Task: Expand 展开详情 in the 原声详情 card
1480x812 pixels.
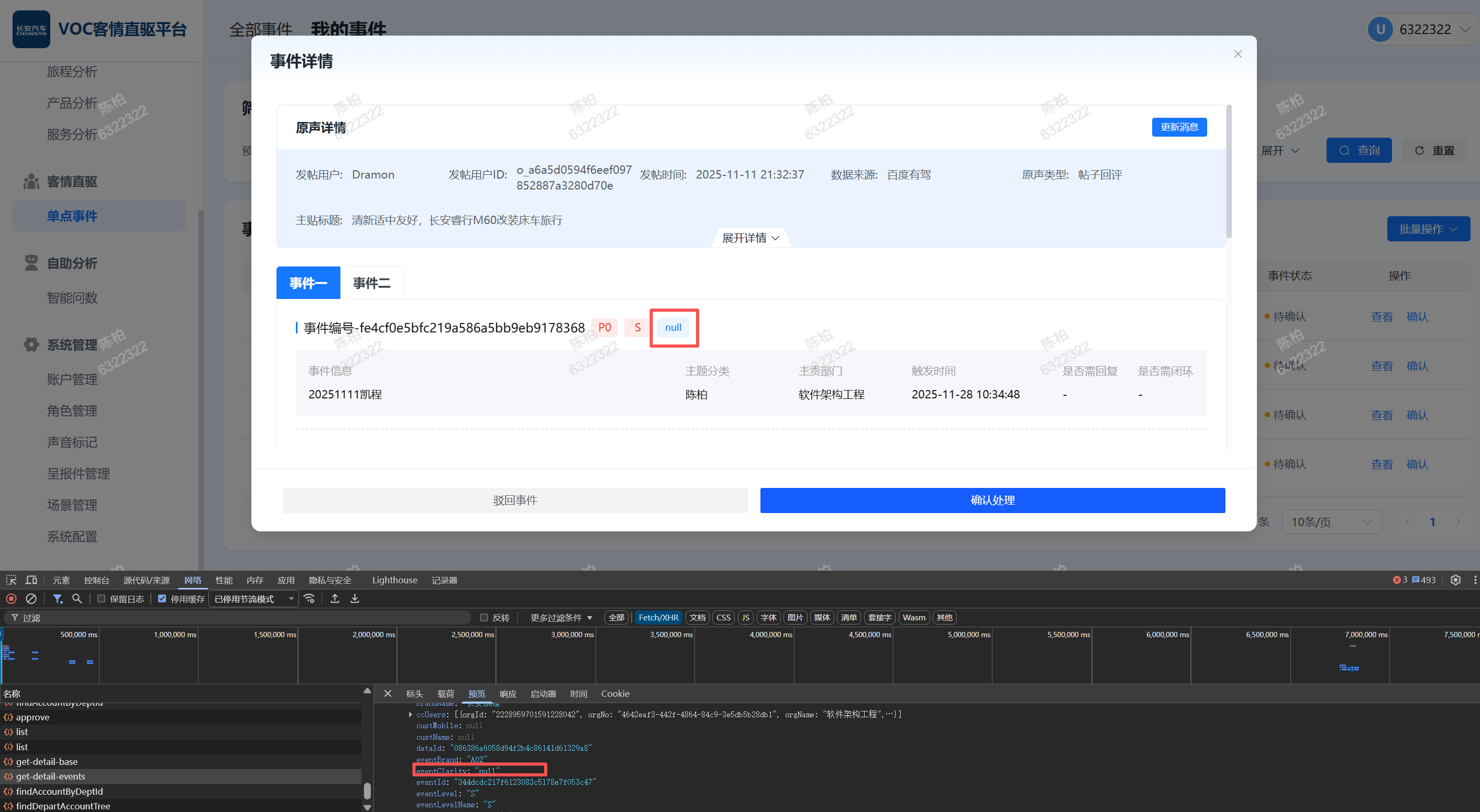Action: coord(750,238)
